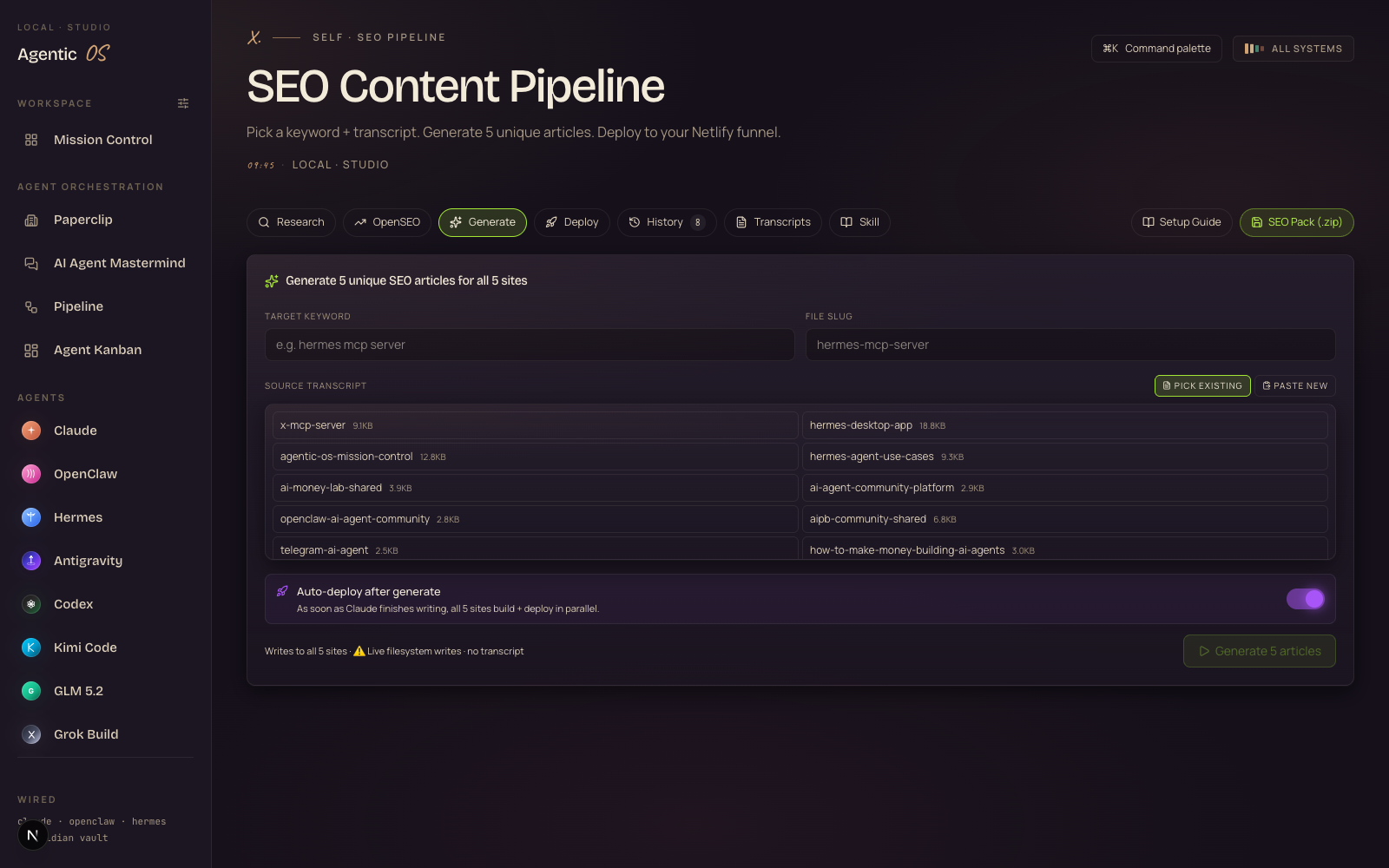Open the Skill tab

click(859, 222)
